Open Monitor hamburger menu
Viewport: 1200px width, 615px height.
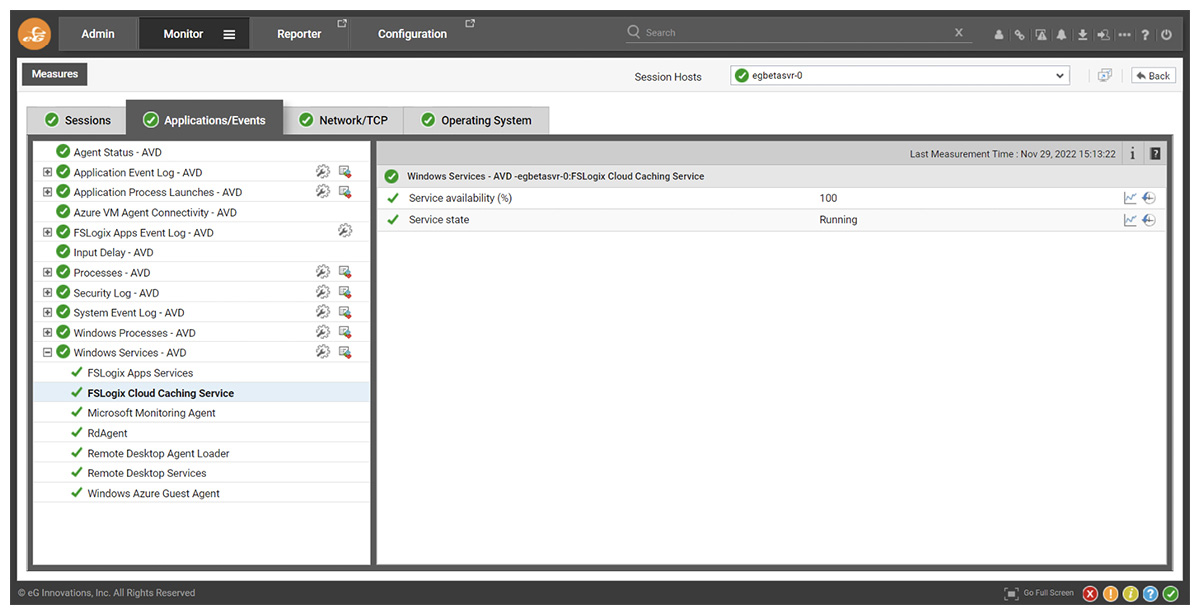[x=229, y=34]
